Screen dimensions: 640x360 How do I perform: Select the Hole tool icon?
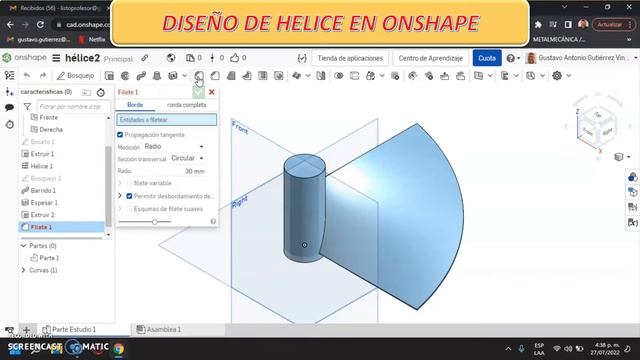pos(279,76)
